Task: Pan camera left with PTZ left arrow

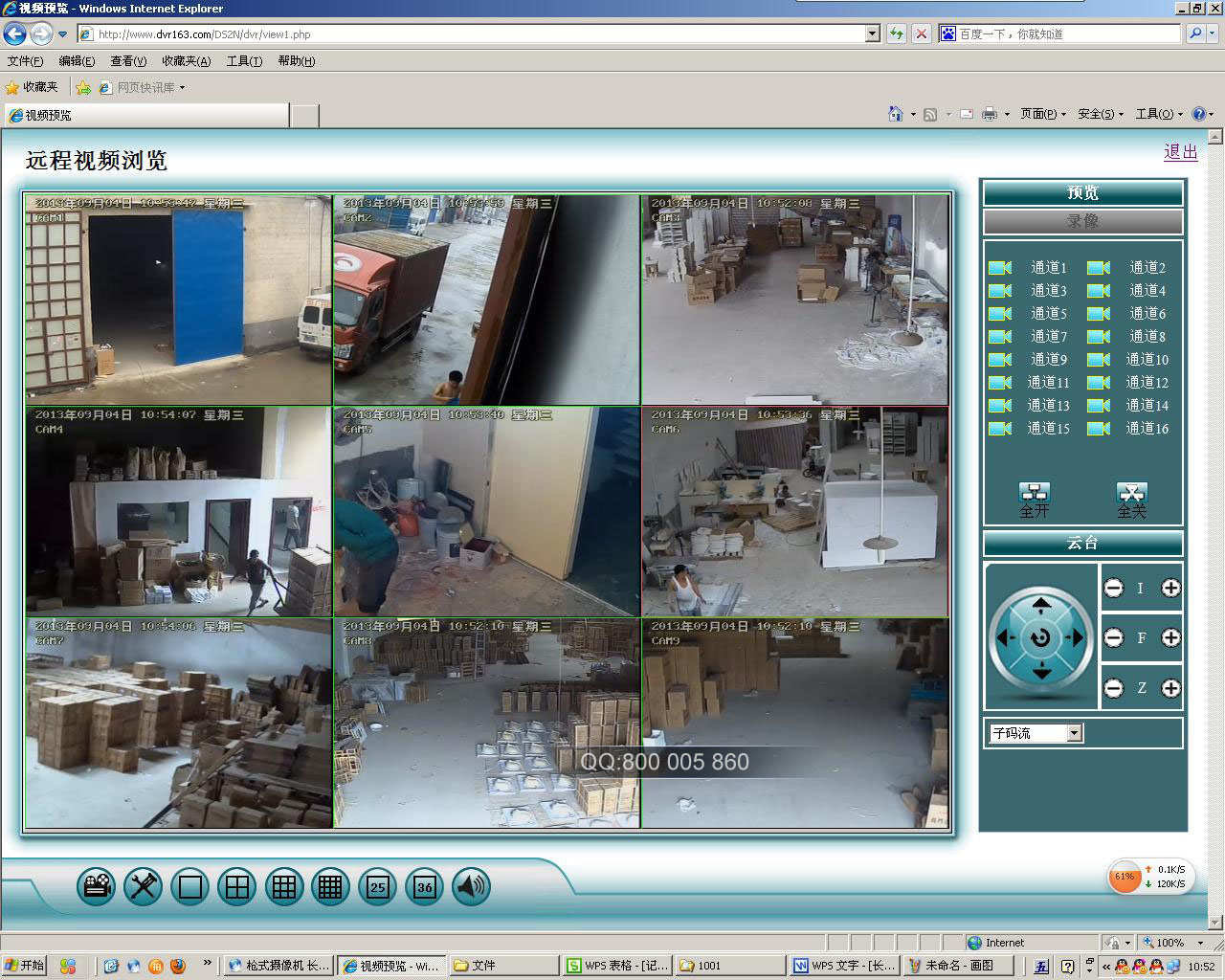Action: (1004, 637)
